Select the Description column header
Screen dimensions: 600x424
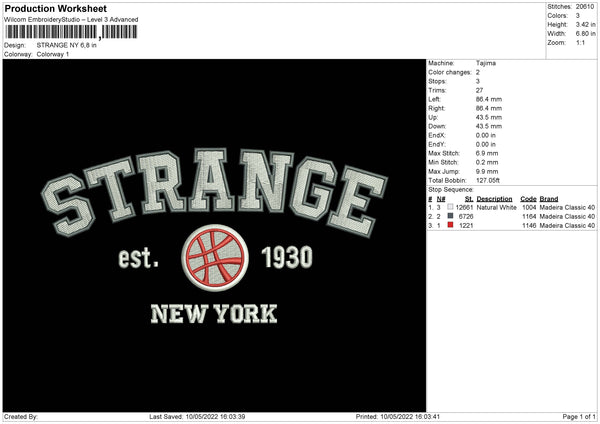[x=494, y=199]
